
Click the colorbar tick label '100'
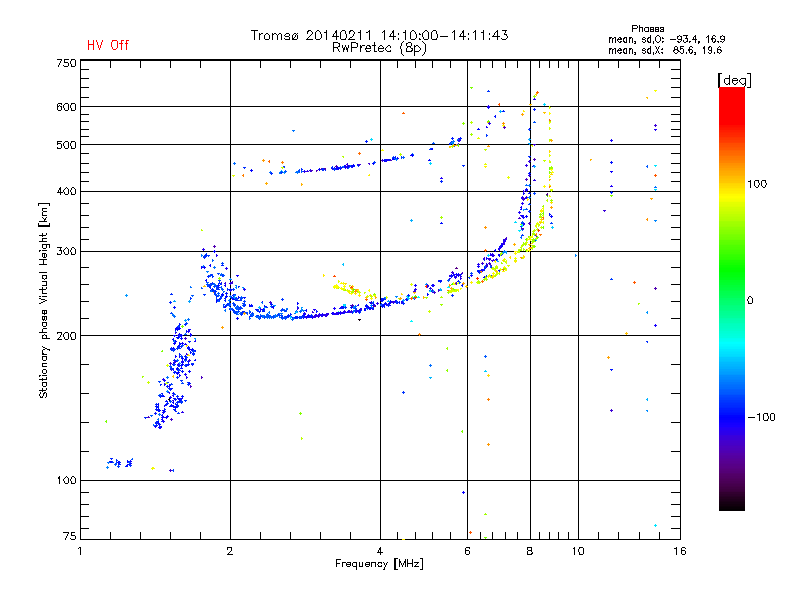point(757,184)
